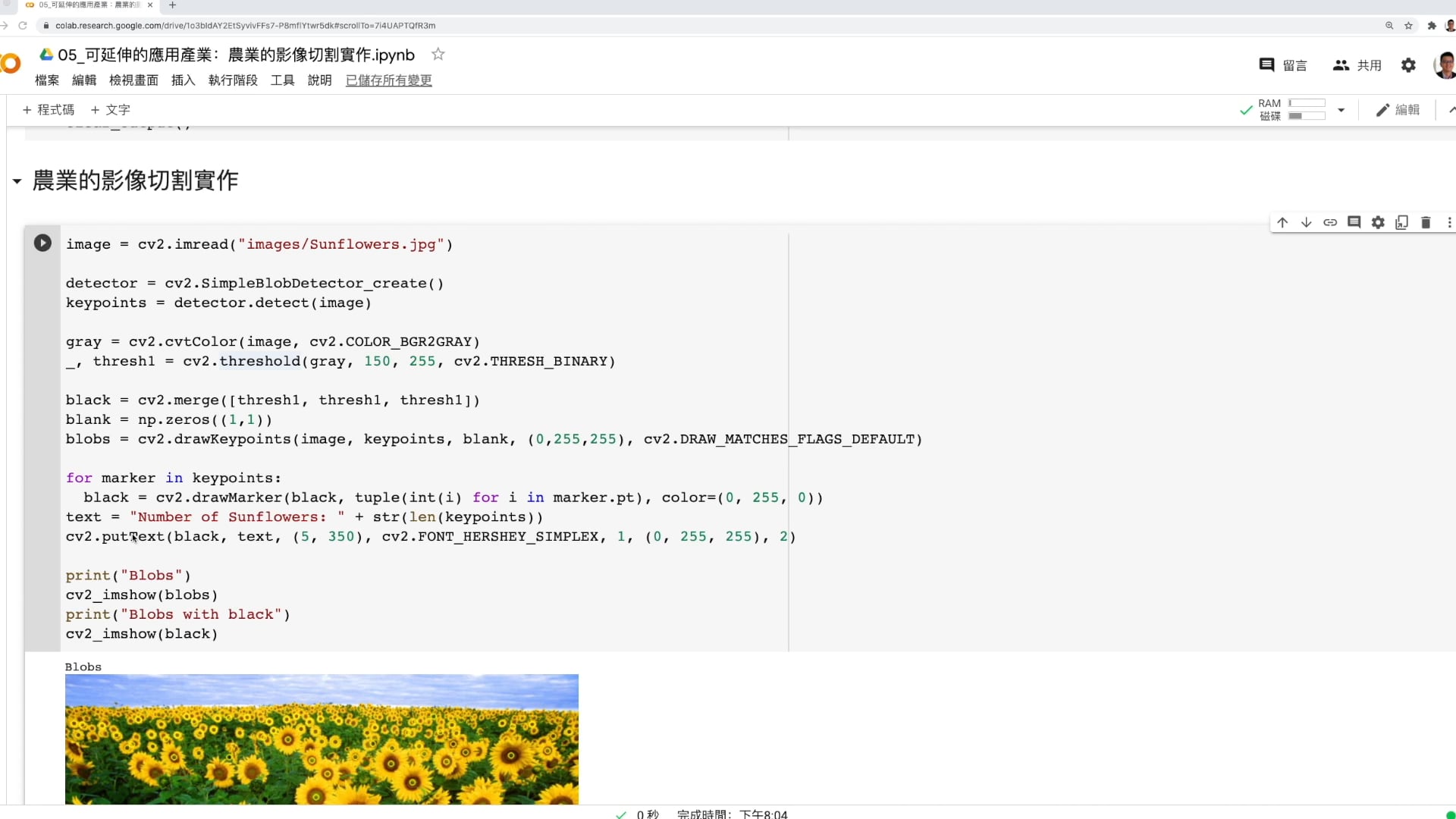Move cell down with arrow icon
Image resolution: width=1456 pixels, height=819 pixels.
tap(1306, 222)
